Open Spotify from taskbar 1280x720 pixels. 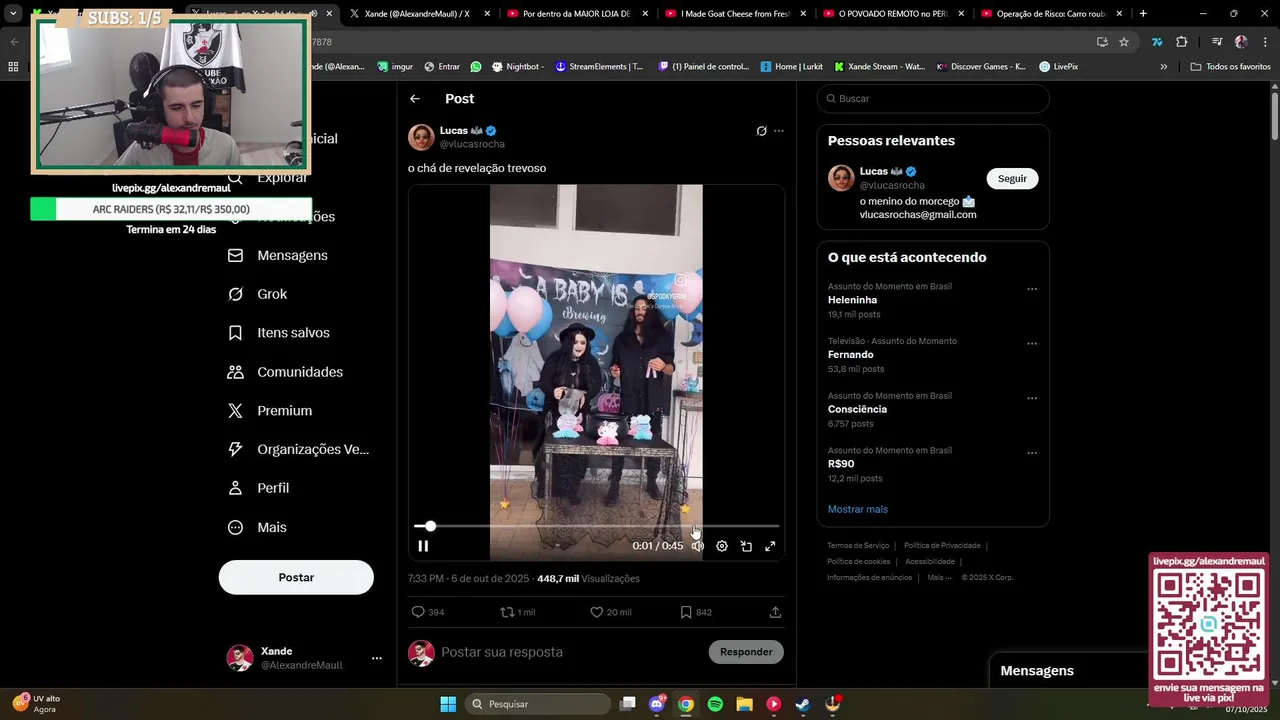coord(715,704)
